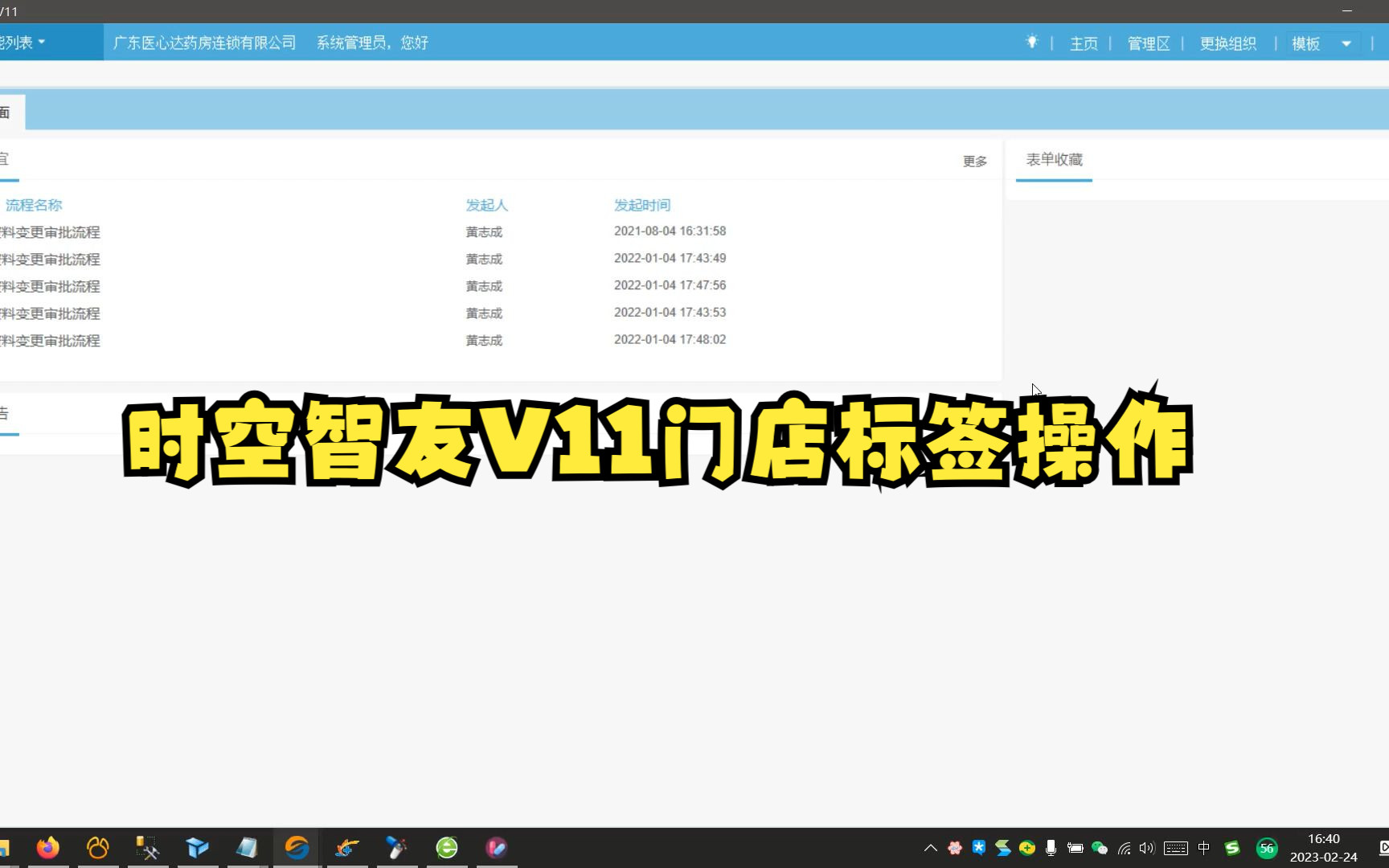
Task: Click the yellow 360 security tray icon
Action: point(1027,848)
